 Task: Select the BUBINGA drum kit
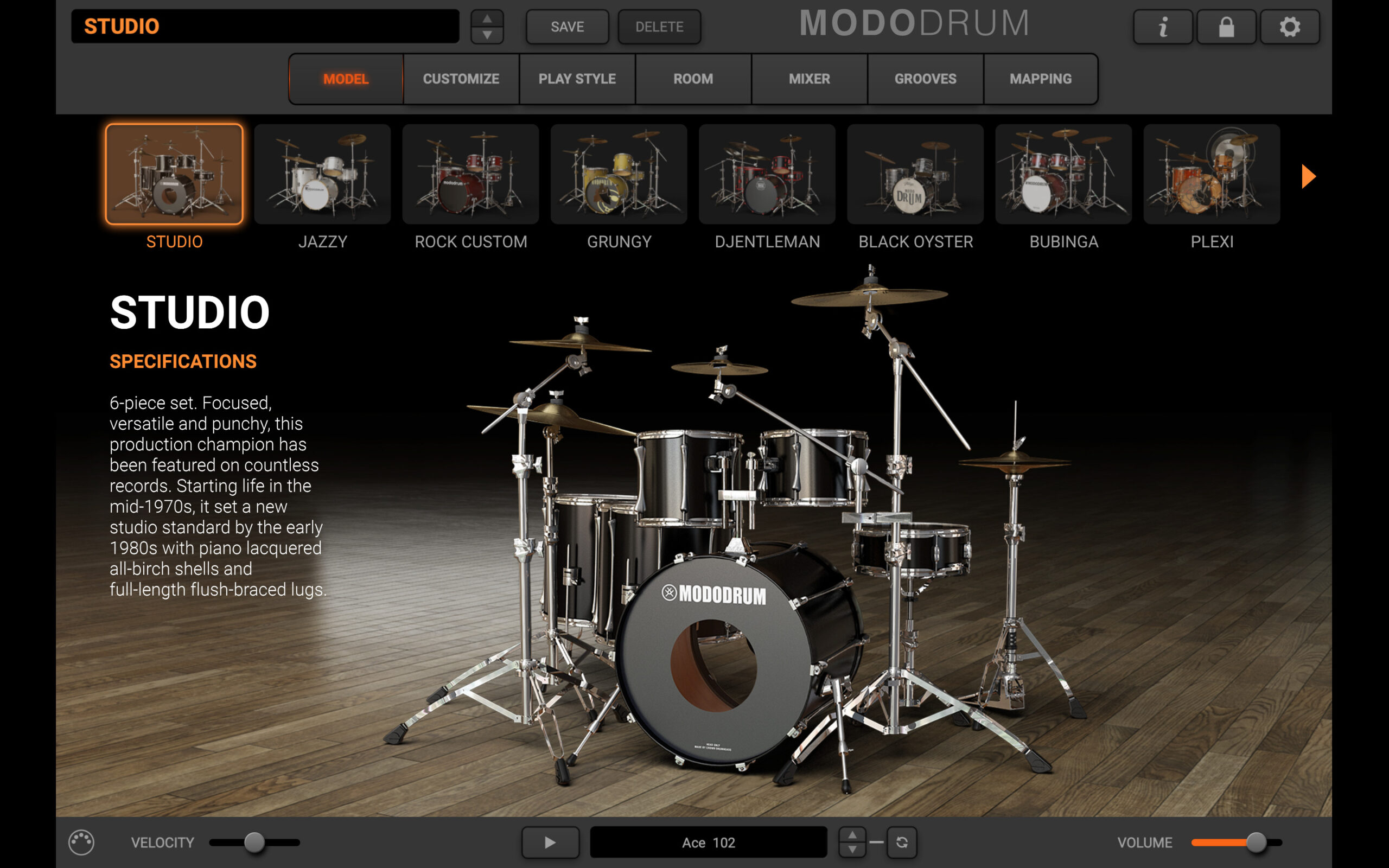point(1063,174)
